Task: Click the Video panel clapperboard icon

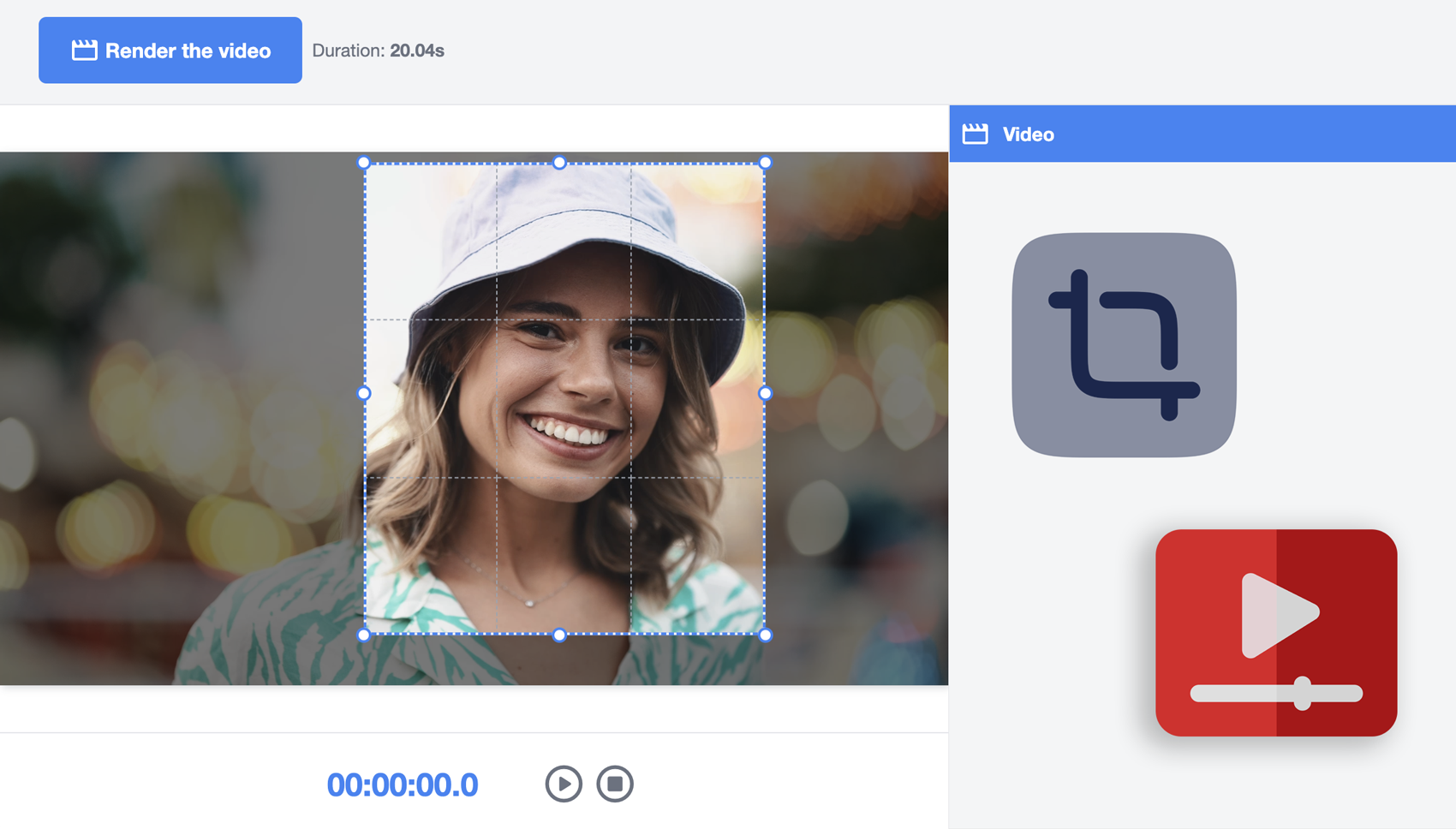Action: click(975, 134)
